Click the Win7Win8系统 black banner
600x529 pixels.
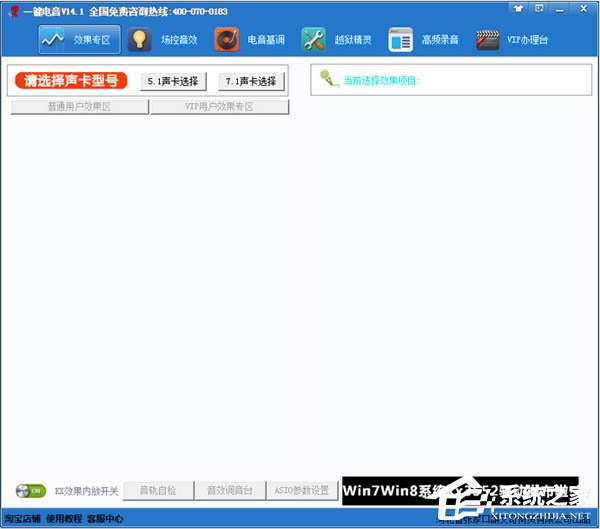(460, 491)
